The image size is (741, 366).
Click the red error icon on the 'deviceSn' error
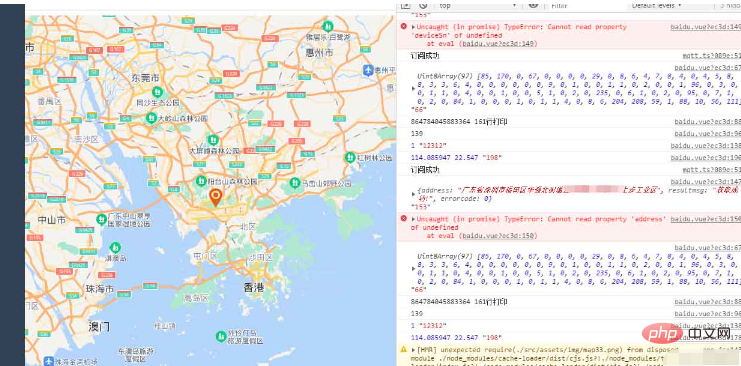pos(404,26)
